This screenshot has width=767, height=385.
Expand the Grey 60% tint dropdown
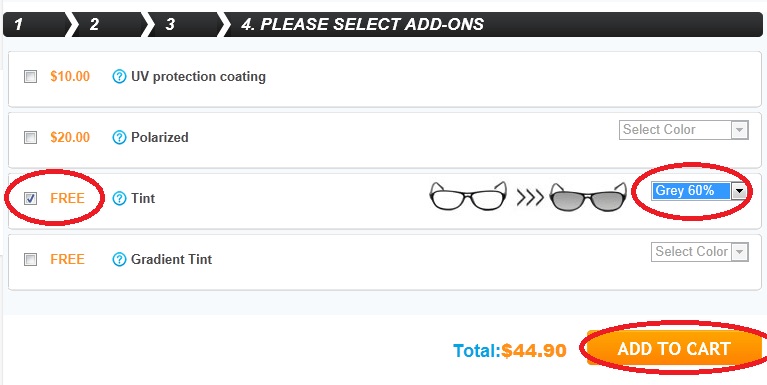pos(699,191)
